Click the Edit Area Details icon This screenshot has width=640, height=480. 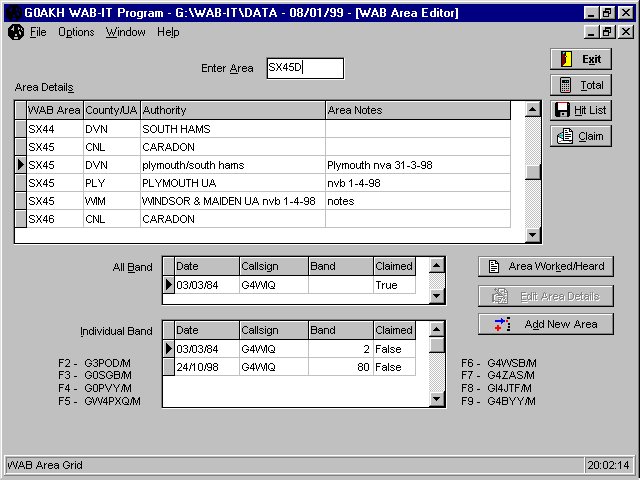point(500,296)
